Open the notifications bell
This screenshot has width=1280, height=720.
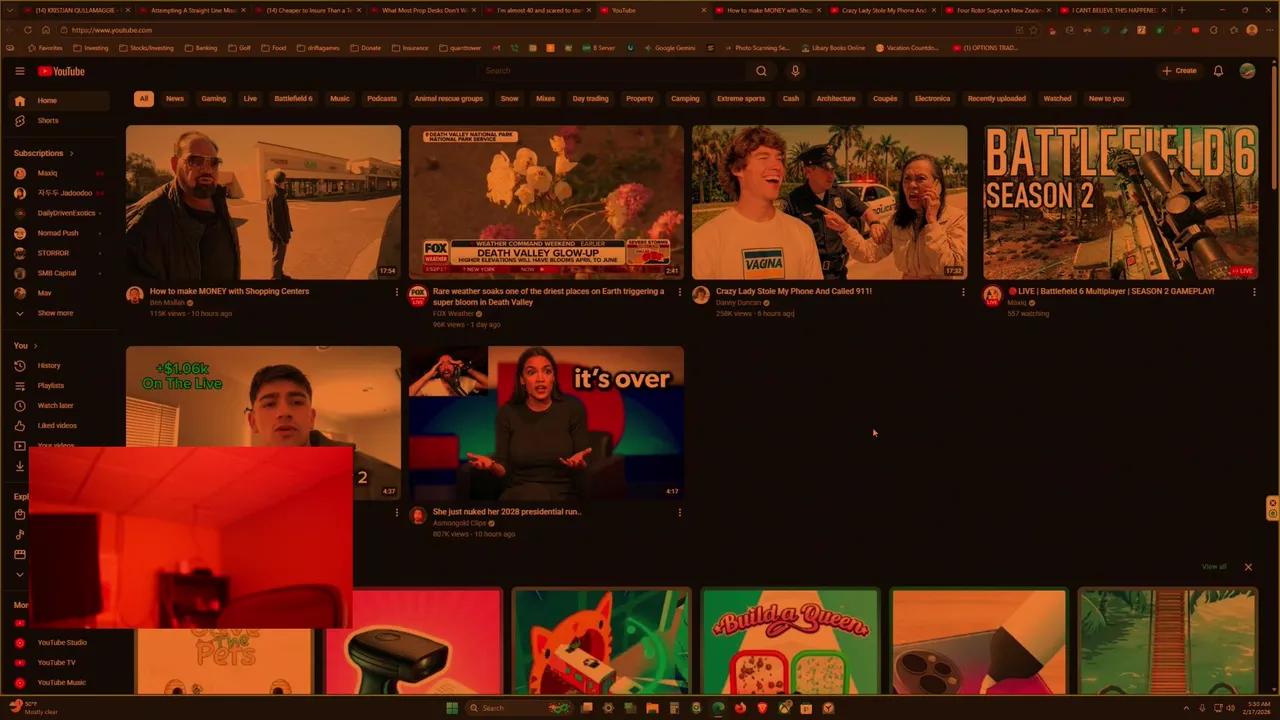tap(1218, 71)
